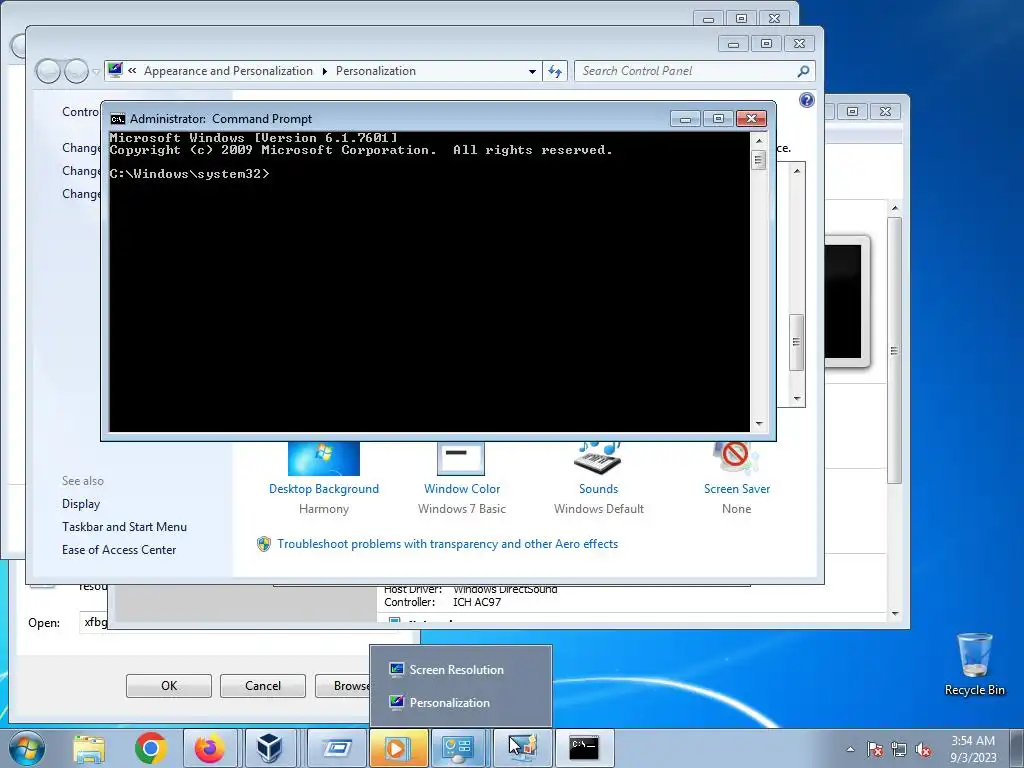
Task: Expand the arrow after Appearance and Personalization
Action: point(325,71)
